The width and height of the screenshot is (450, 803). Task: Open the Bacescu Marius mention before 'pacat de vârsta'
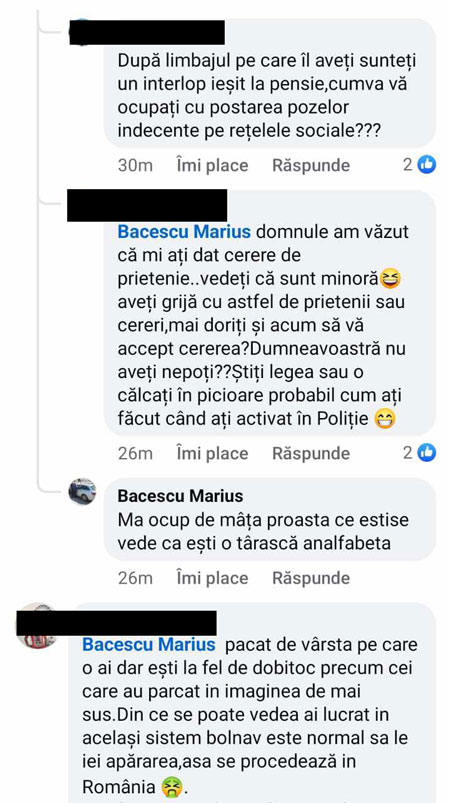tap(149, 644)
